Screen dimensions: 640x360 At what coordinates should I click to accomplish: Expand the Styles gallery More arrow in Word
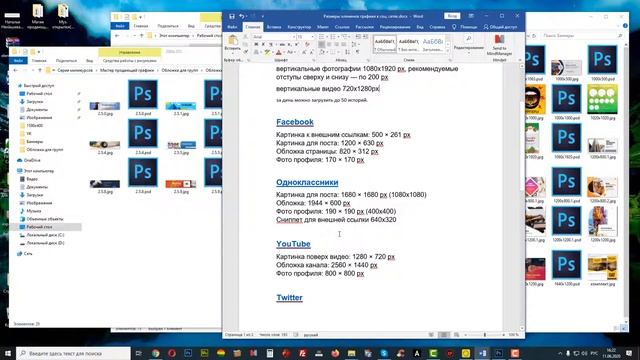[x=448, y=50]
